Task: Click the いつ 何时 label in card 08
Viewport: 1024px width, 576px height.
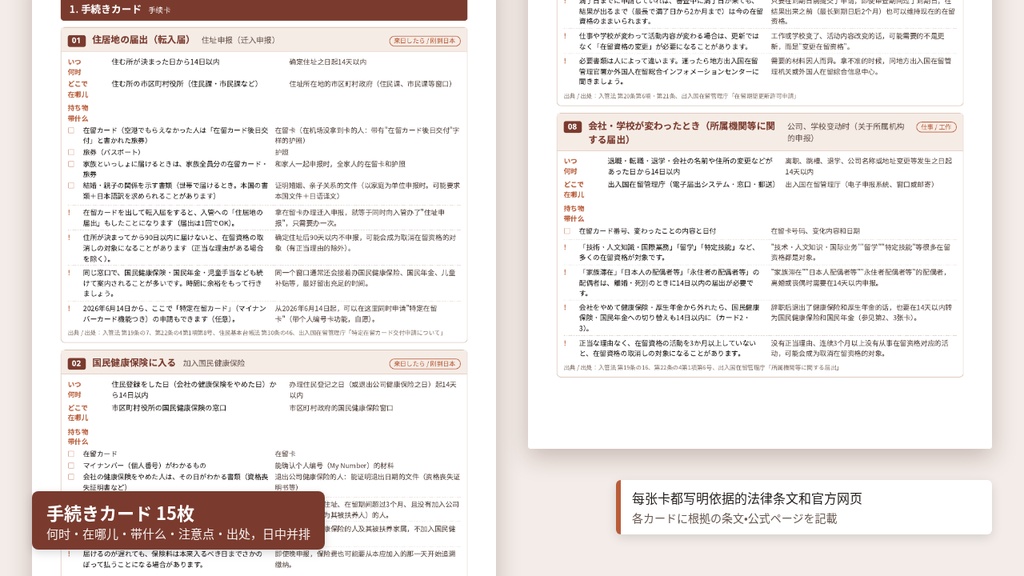Action: tap(571, 166)
